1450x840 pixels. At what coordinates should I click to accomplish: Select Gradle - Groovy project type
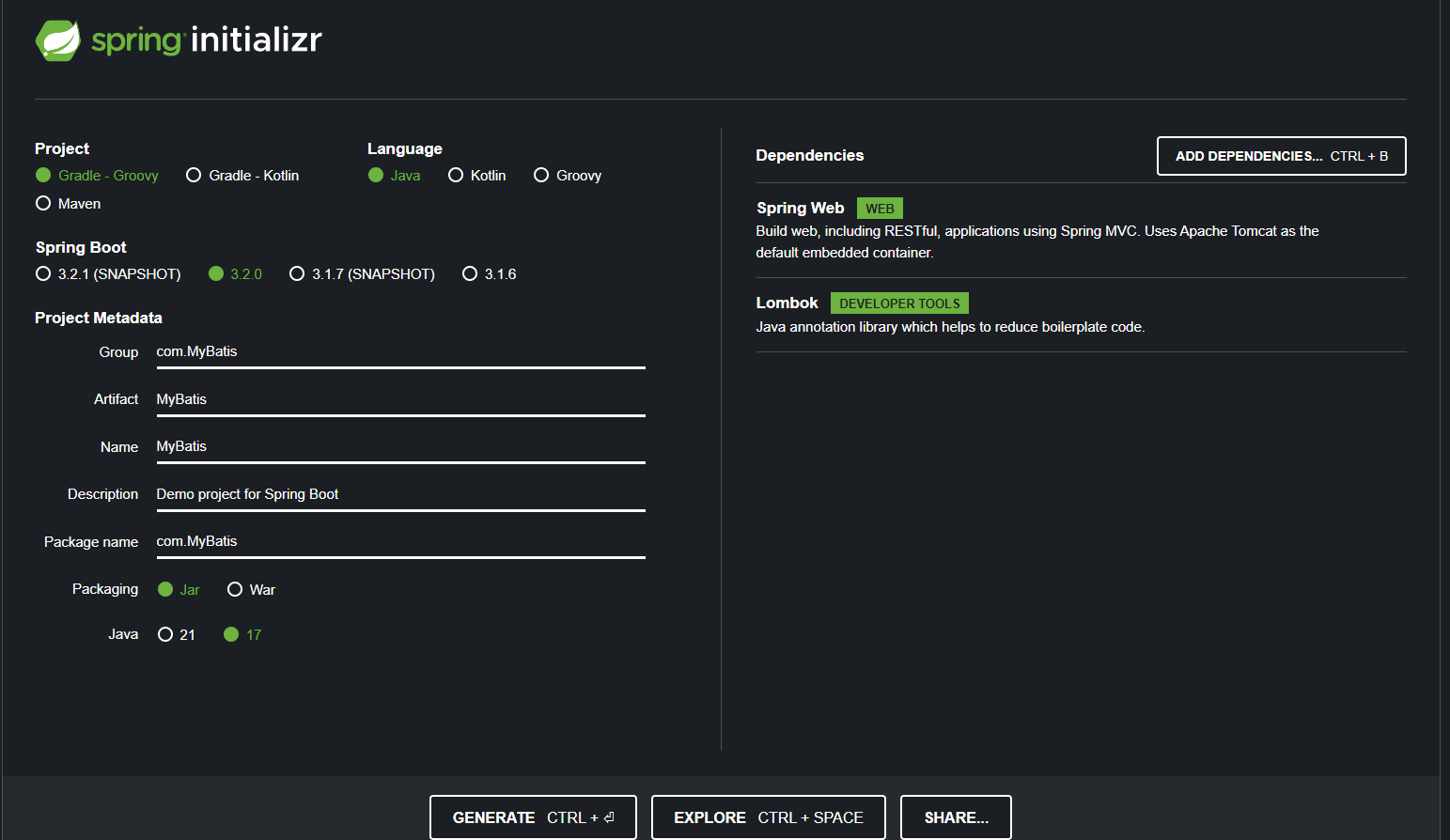pos(97,176)
